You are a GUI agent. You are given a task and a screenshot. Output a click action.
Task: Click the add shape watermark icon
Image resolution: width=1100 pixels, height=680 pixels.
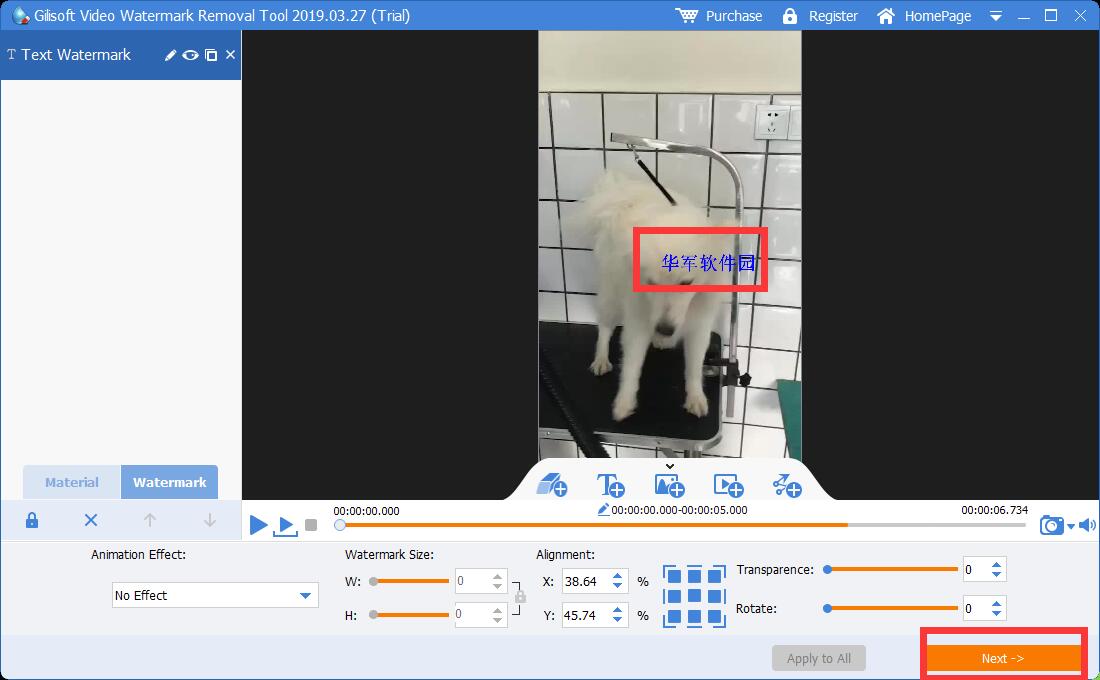pyautogui.click(x=786, y=485)
